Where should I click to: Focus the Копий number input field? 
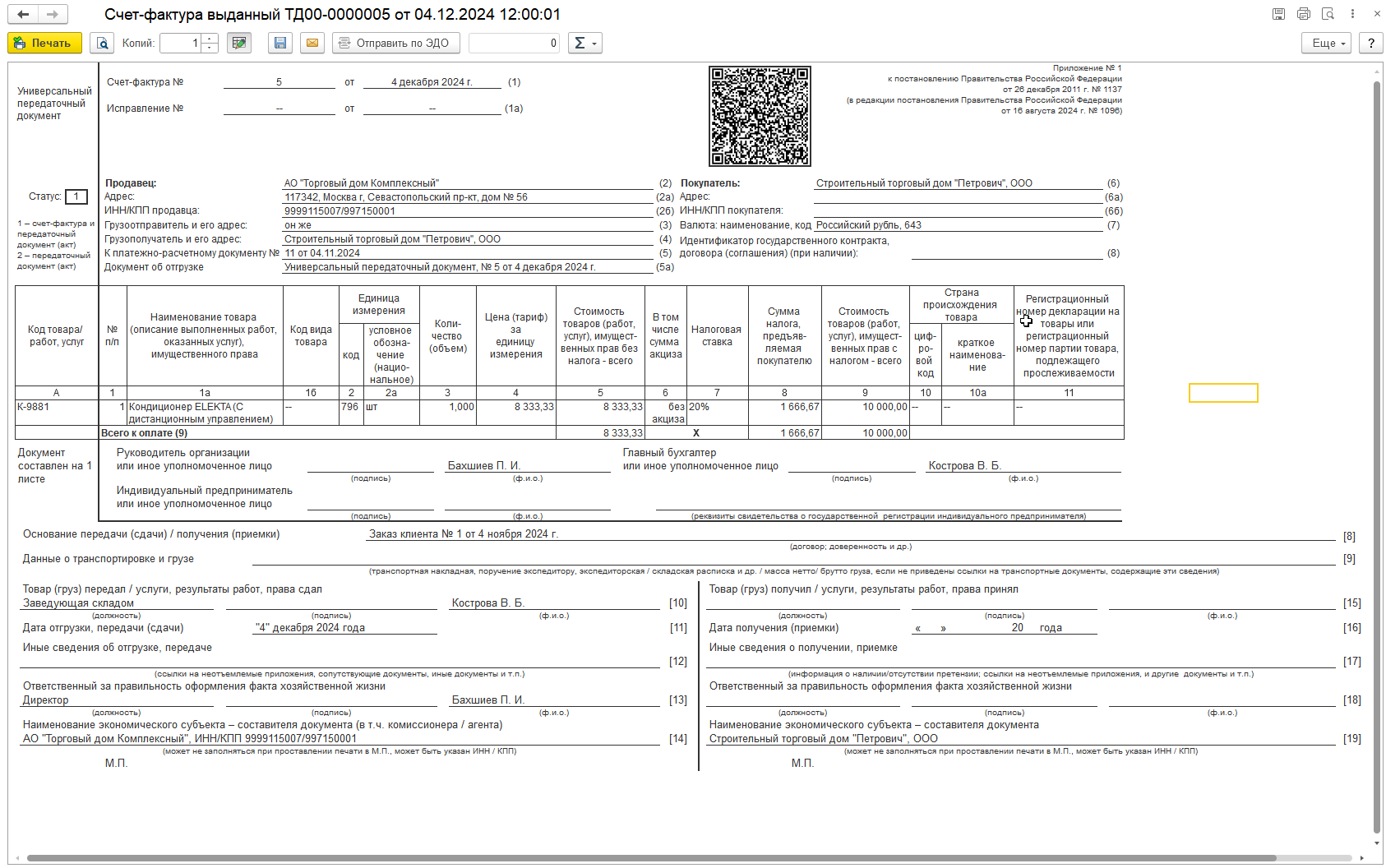pyautogui.click(x=181, y=43)
